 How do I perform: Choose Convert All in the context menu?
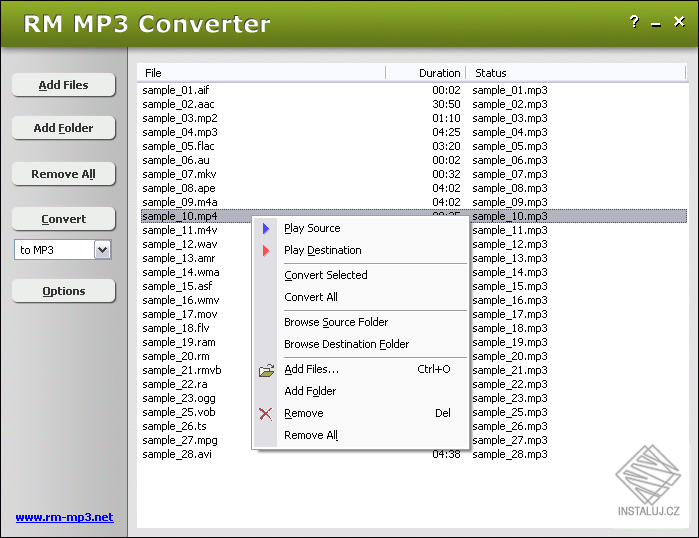click(x=311, y=297)
